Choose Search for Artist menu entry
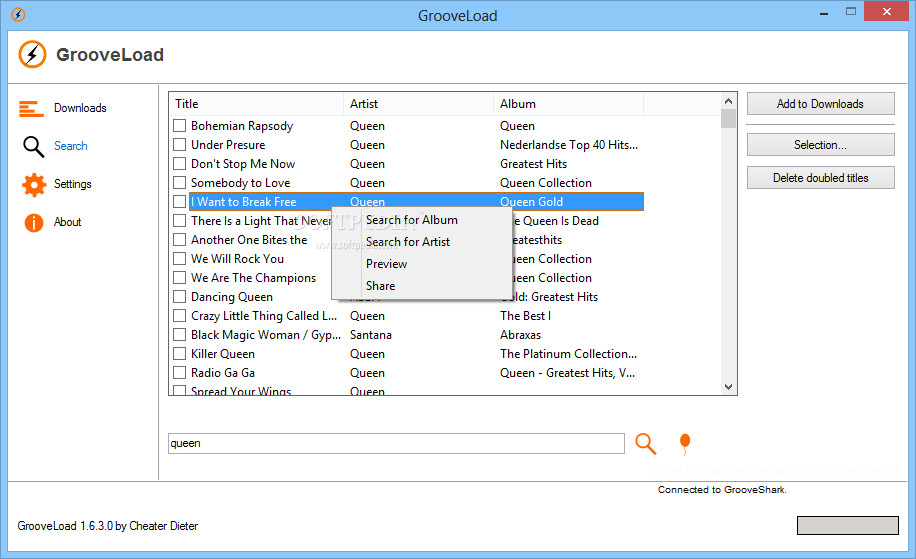This screenshot has height=559, width=916. point(408,242)
